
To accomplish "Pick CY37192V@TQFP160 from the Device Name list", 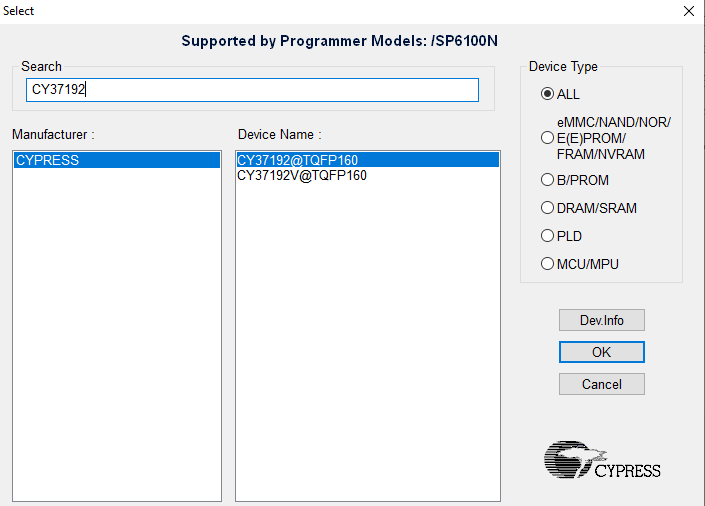I will (x=302, y=175).
